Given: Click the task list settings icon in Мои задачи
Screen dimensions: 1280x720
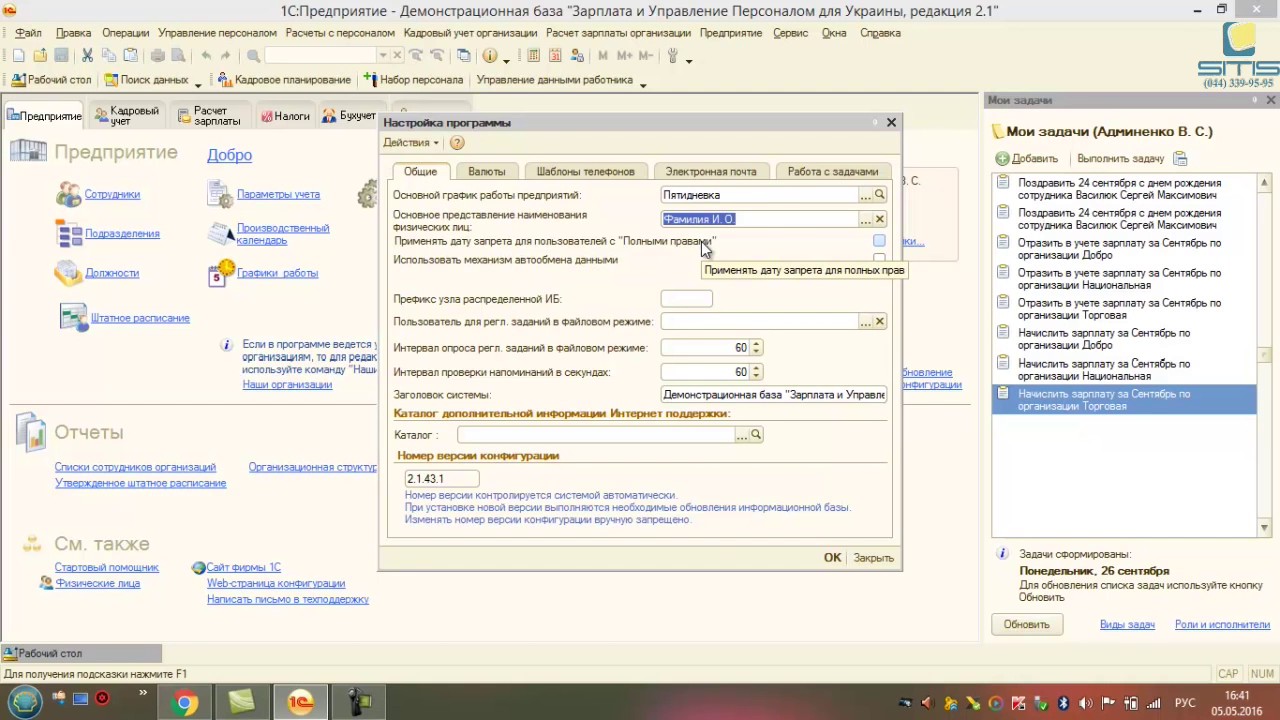Looking at the screenshot, I should pos(1180,158).
